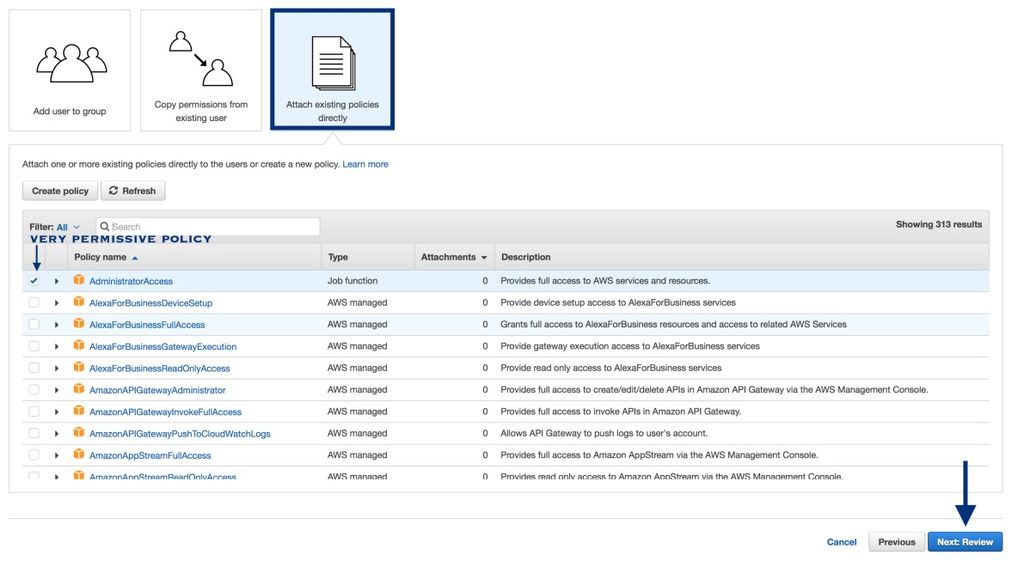Click the AdministratorAccess policy box icon
Screen dimensions: 1024x567
click(79, 280)
